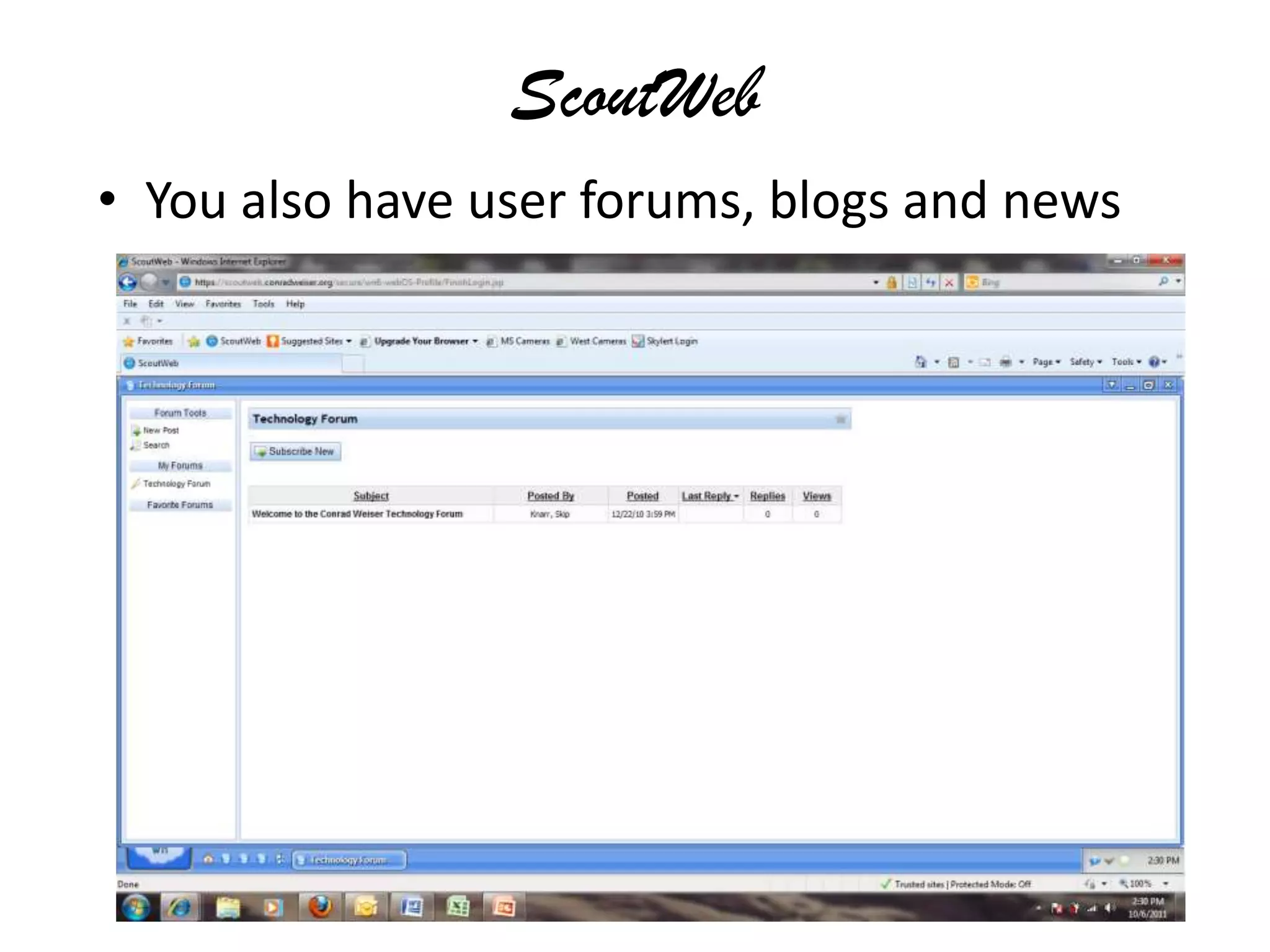Open the command bar Tools dropdown
Screen dimensions: 1270x952
[1126, 362]
